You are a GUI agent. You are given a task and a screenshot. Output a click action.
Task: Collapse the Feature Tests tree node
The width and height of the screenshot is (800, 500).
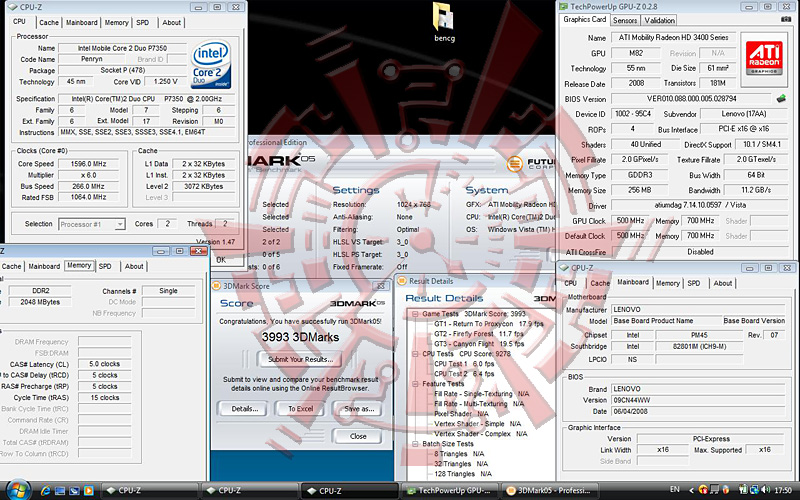(415, 384)
